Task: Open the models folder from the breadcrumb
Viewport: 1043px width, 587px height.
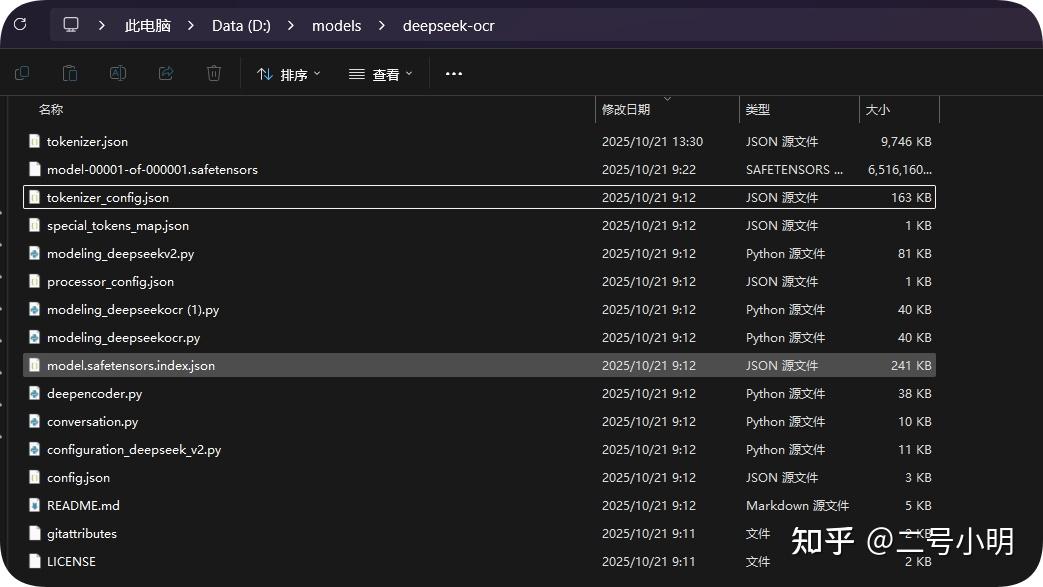Action: (x=336, y=25)
